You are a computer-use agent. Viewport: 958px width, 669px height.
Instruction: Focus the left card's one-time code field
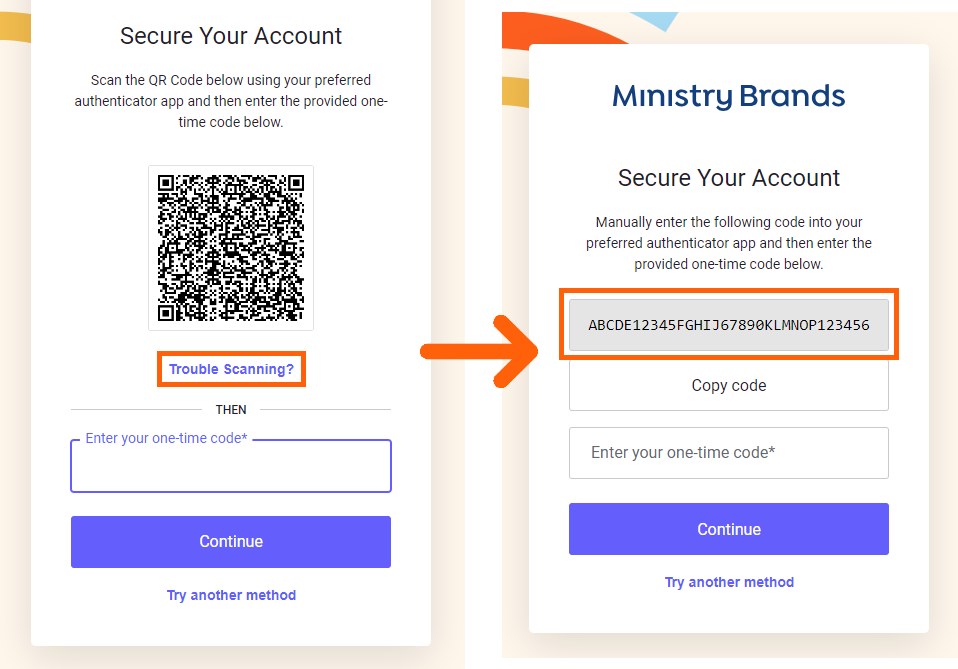pos(231,468)
